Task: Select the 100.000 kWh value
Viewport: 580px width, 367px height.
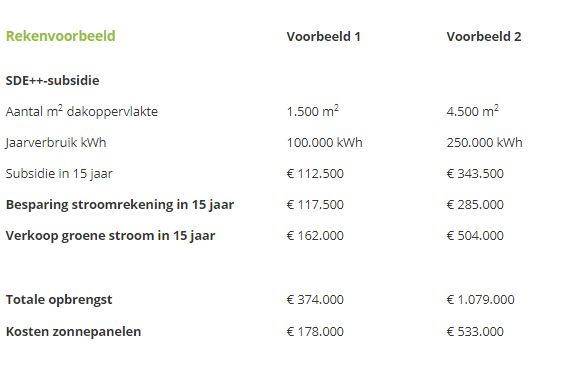Action: click(x=324, y=142)
